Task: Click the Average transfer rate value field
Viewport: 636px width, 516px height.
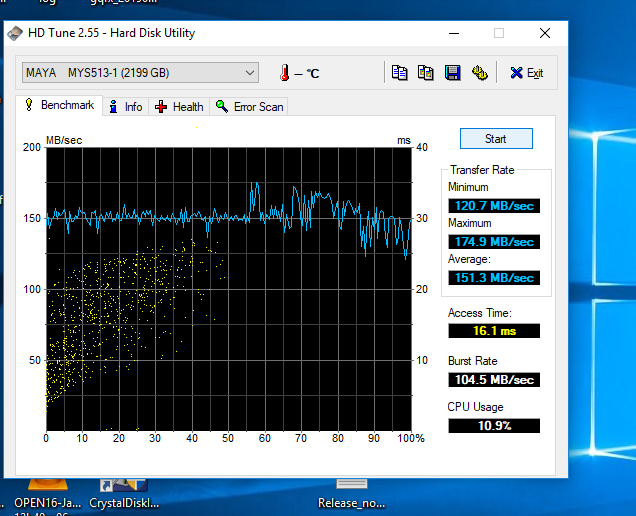Action: pos(494,278)
